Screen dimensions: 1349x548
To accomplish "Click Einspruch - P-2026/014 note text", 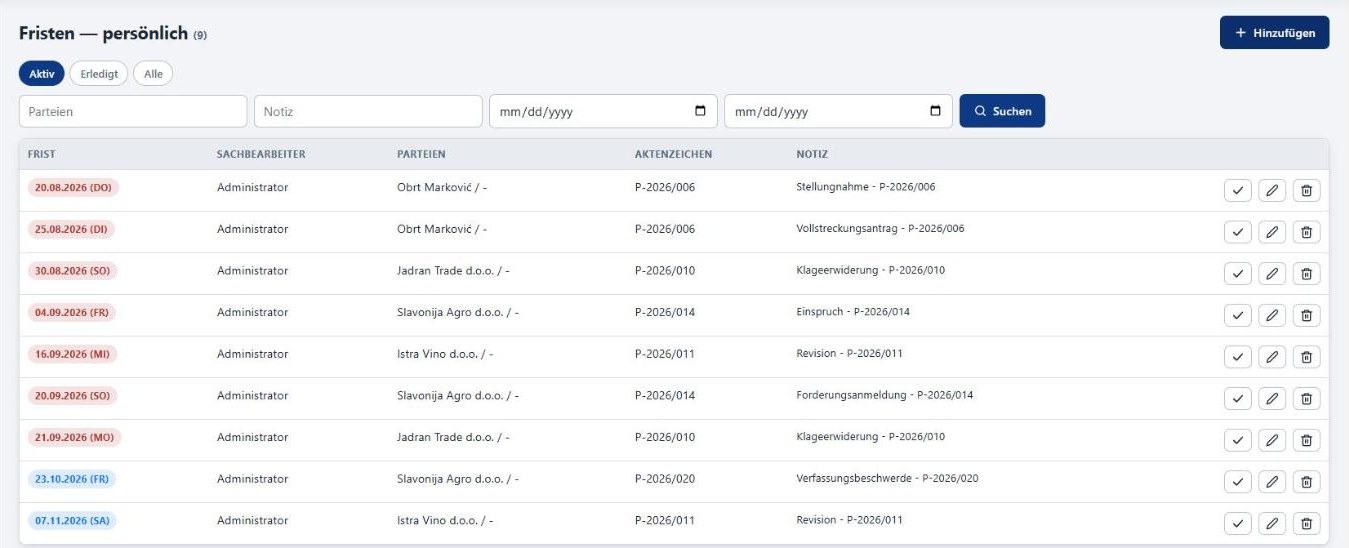I will click(x=853, y=312).
